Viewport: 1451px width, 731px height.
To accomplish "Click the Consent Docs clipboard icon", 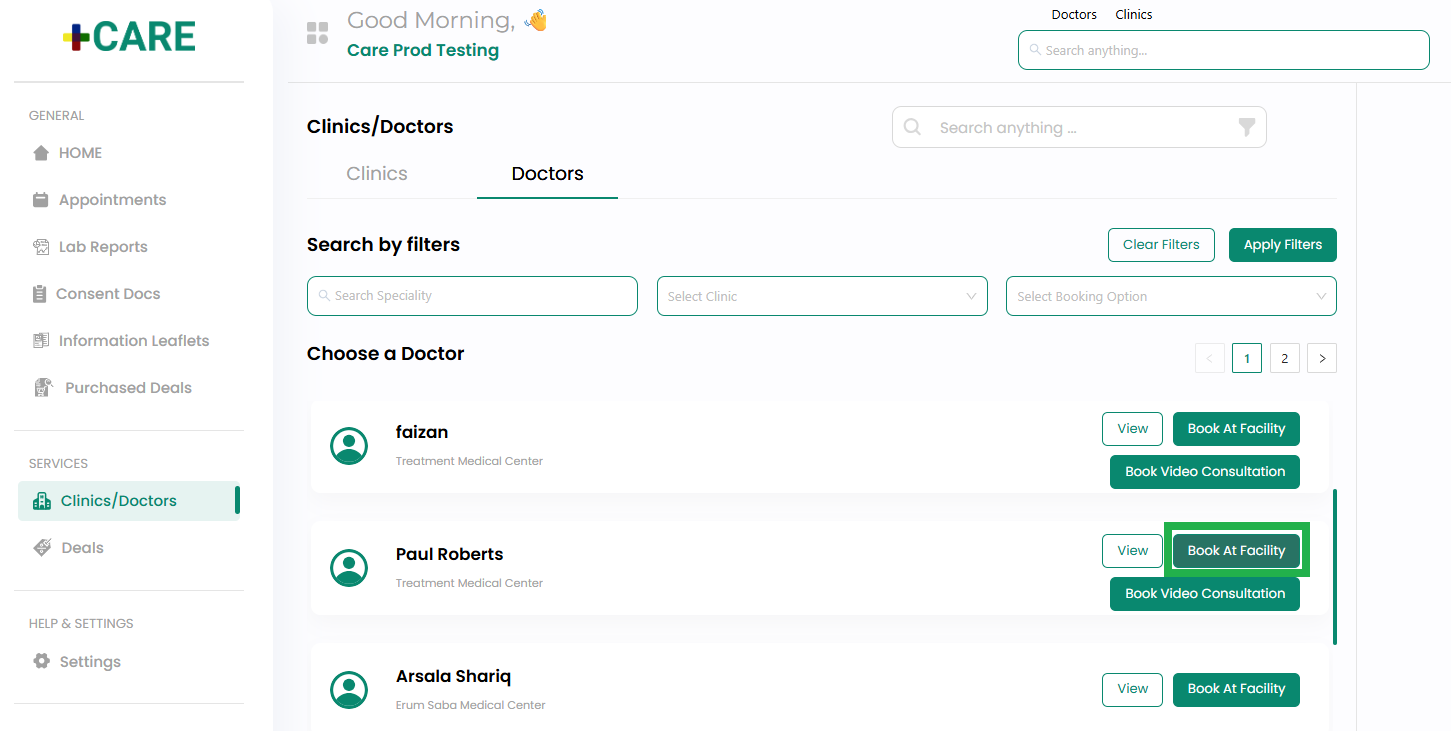I will 40,294.
